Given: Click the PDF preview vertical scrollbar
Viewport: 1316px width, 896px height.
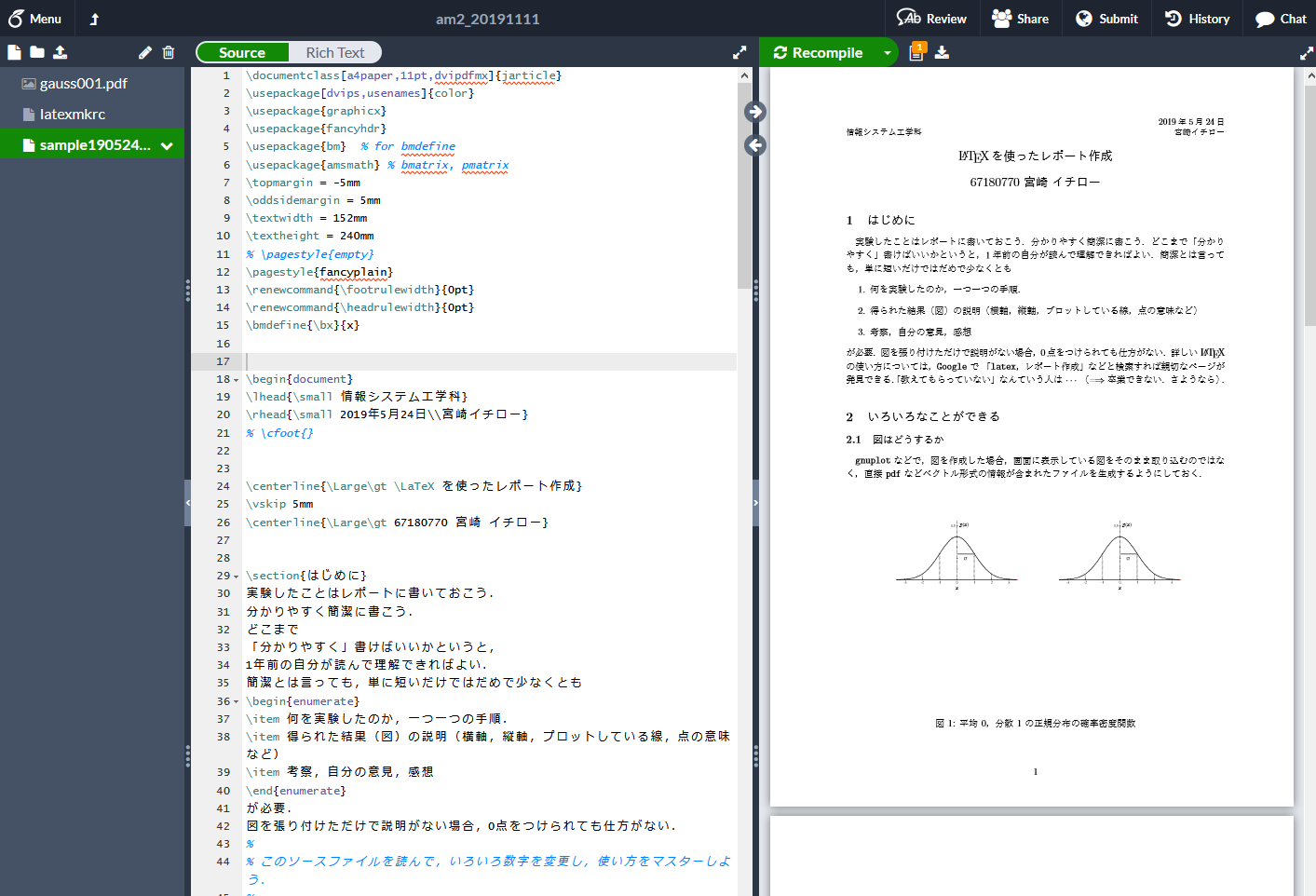Looking at the screenshot, I should [x=1309, y=205].
